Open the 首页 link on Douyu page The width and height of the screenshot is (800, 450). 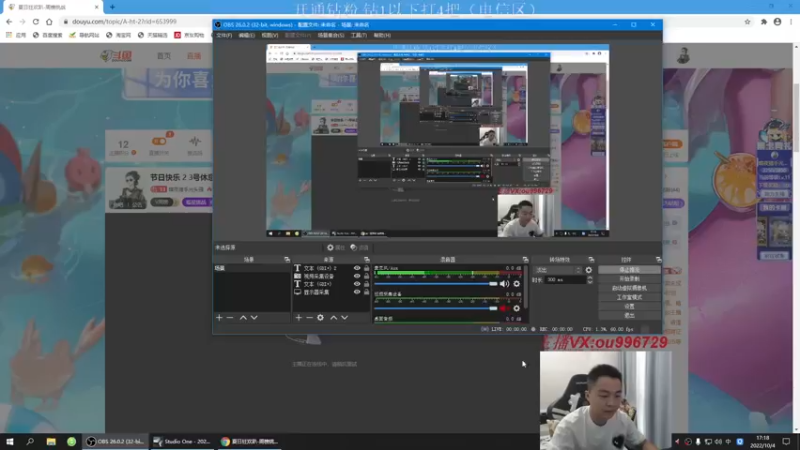pos(164,56)
